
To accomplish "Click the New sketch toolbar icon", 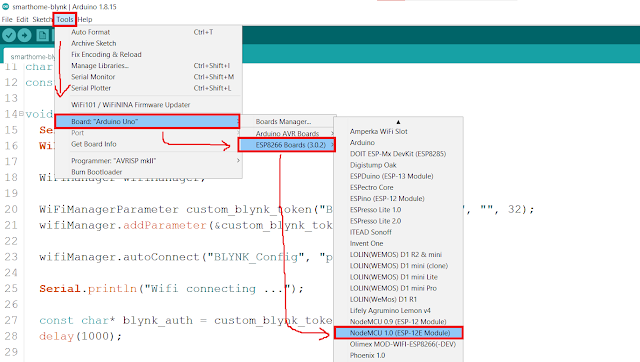I will tap(42, 36).
